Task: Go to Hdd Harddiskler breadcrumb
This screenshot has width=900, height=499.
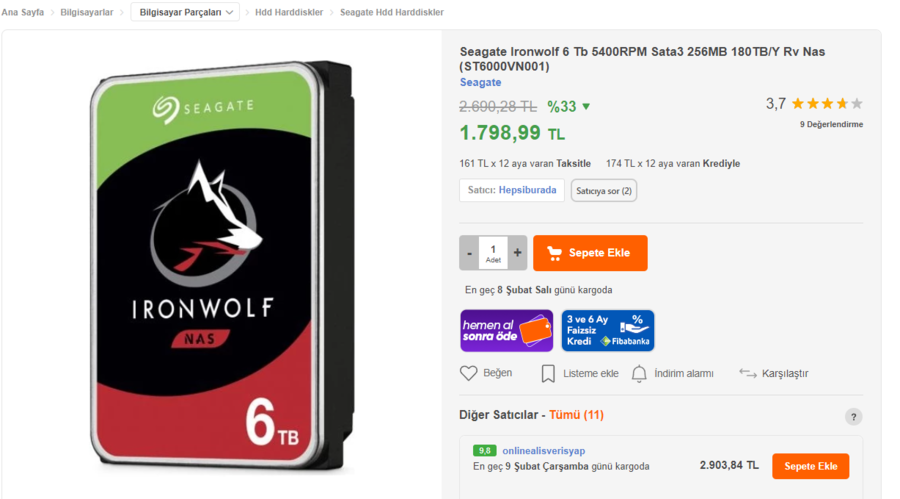Action: pyautogui.click(x=289, y=12)
